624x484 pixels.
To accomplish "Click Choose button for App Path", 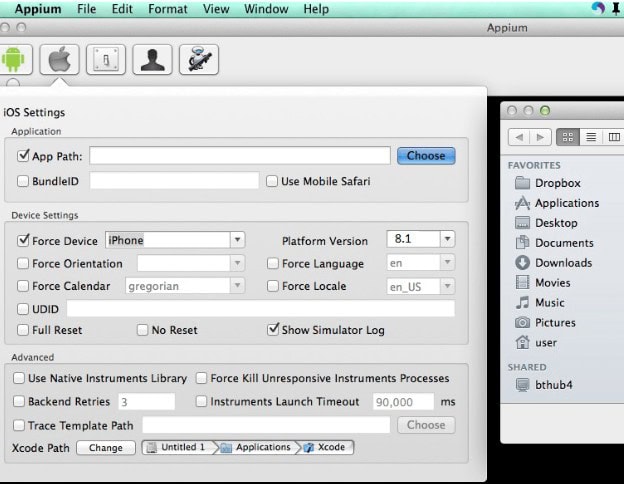I will coord(426,156).
